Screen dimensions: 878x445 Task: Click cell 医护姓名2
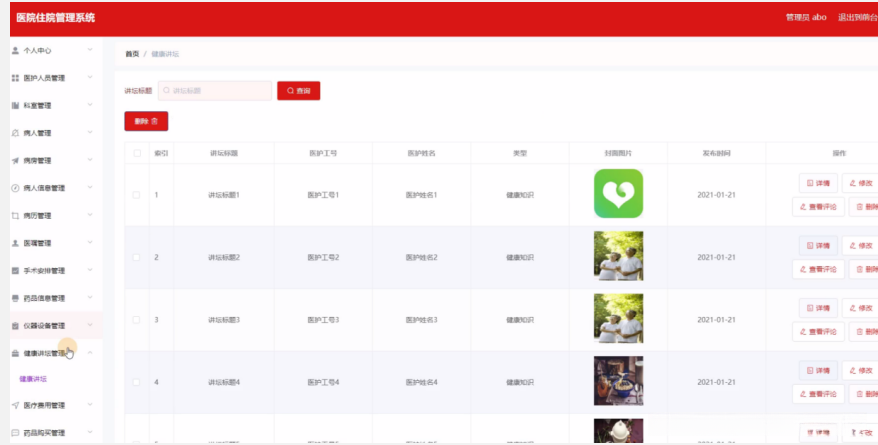(422, 257)
